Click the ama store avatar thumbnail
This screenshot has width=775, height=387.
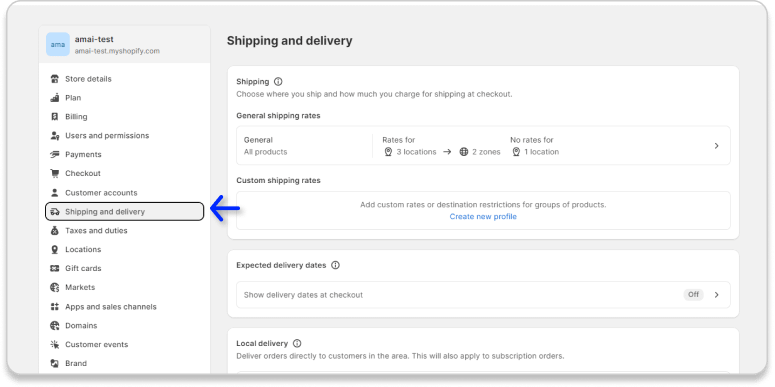pos(58,44)
